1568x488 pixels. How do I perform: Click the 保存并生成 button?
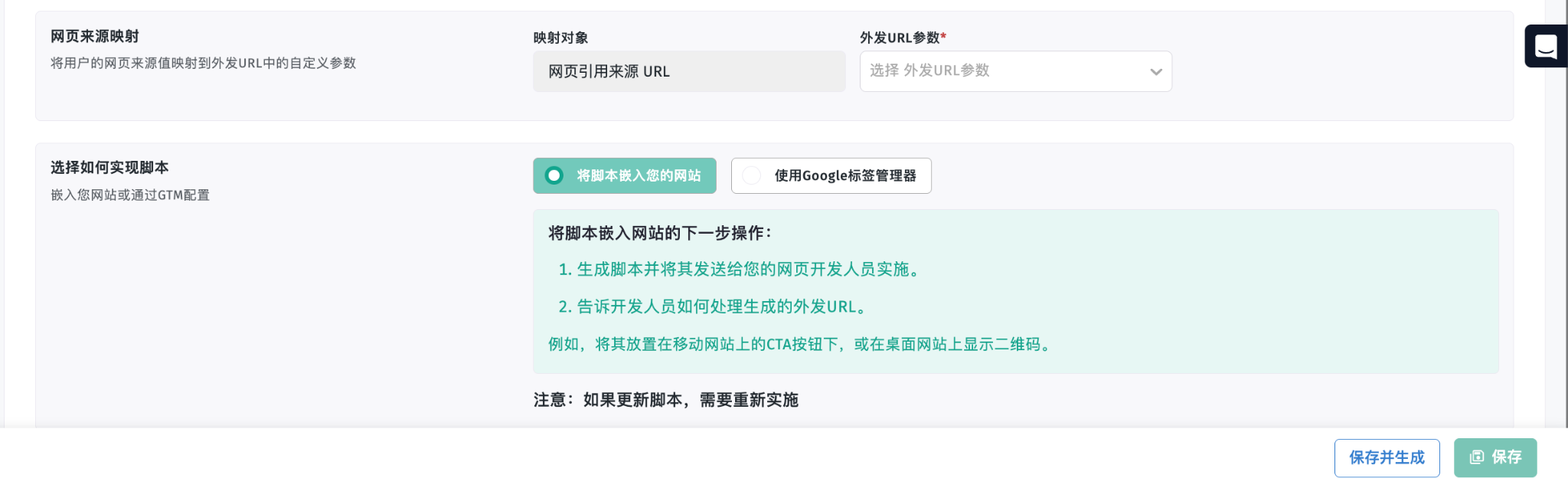[1387, 458]
